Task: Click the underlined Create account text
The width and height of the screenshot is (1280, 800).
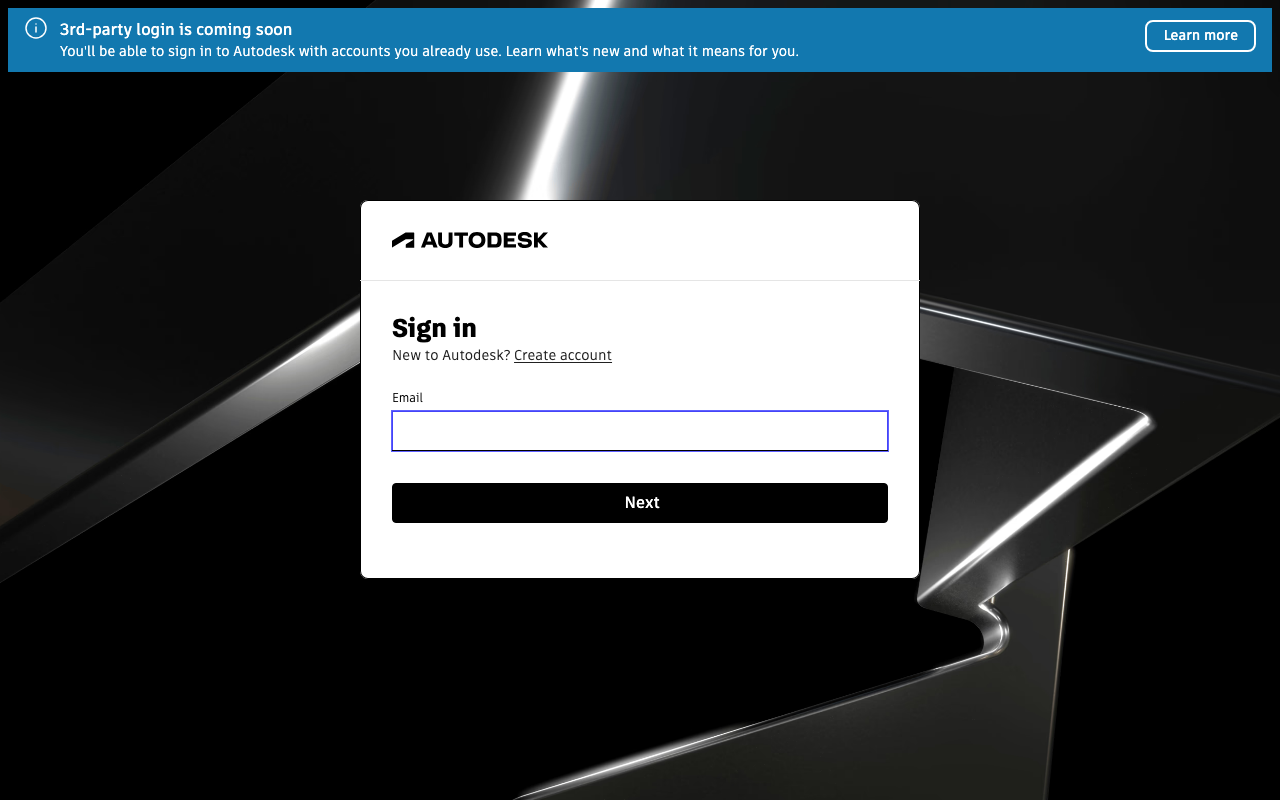Action: click(x=562, y=355)
